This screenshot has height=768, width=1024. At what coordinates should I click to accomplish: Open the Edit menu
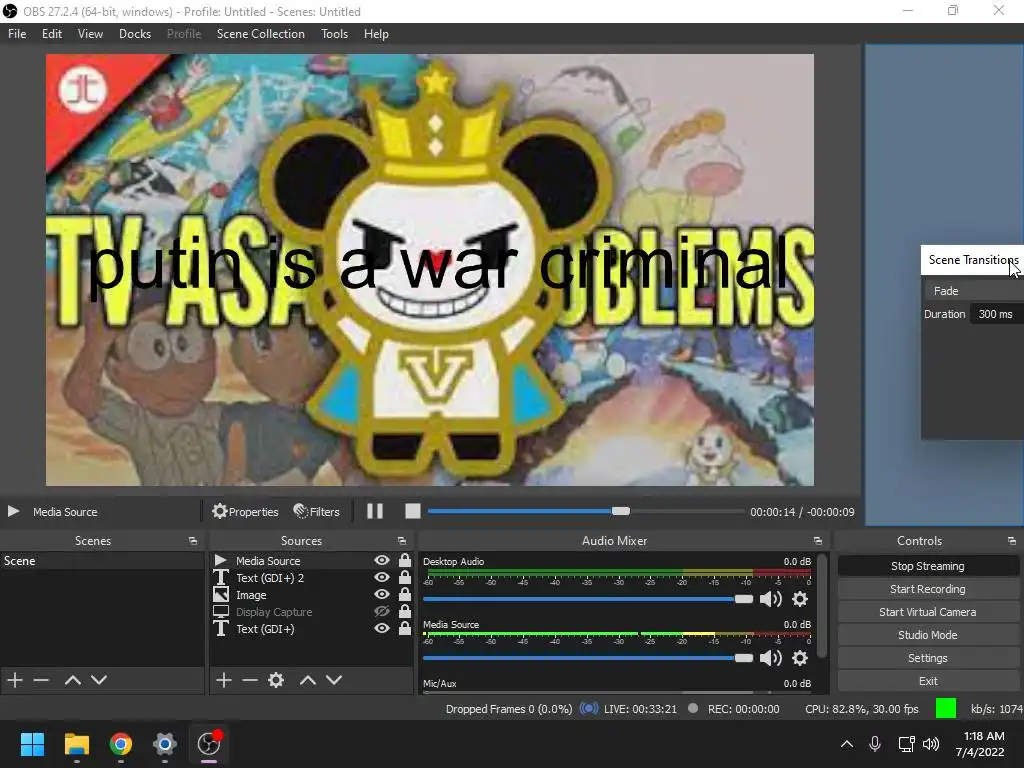pyautogui.click(x=52, y=34)
